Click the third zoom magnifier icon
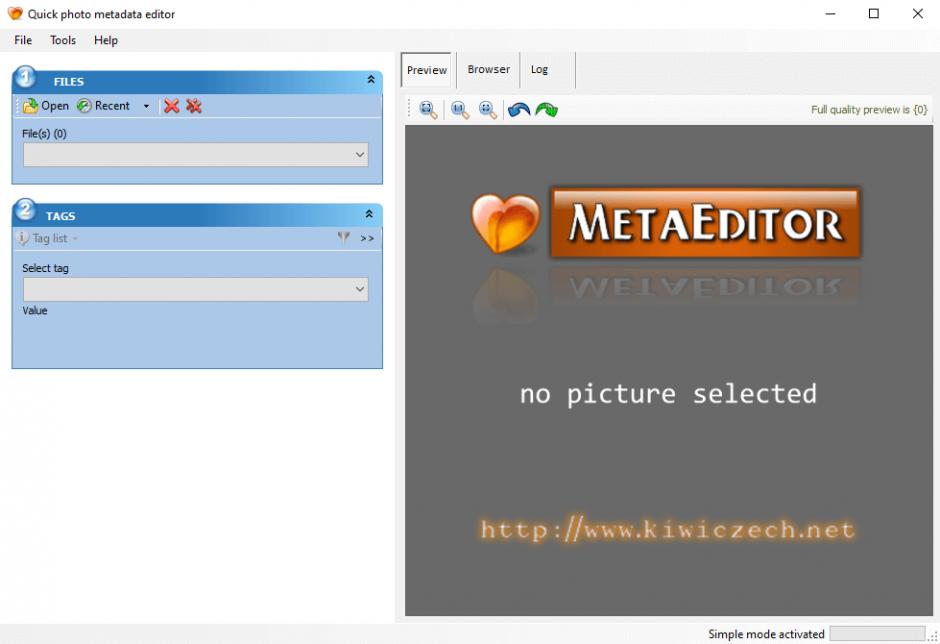This screenshot has height=644, width=940. [487, 110]
